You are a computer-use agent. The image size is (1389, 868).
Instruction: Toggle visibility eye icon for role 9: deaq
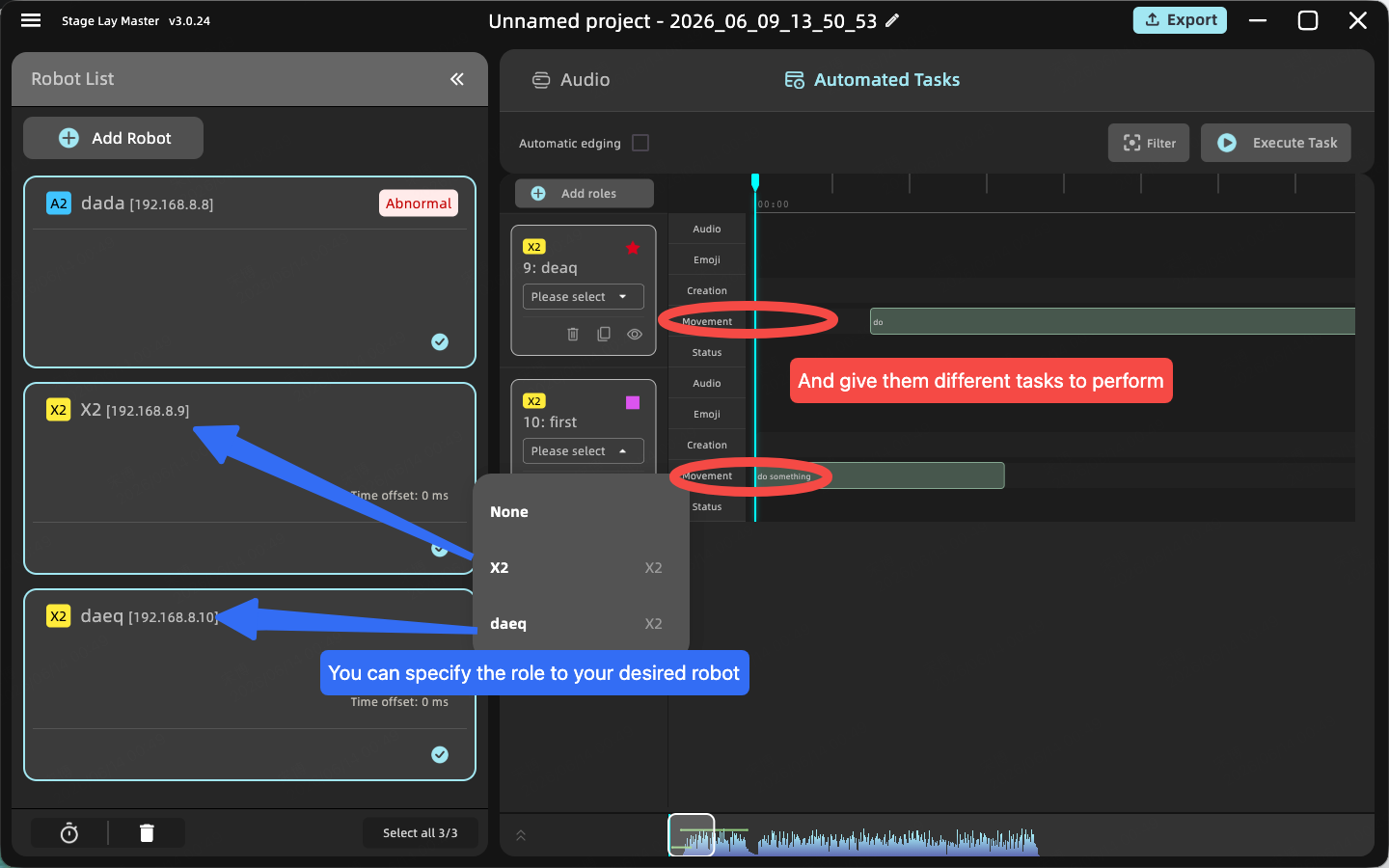click(x=635, y=334)
